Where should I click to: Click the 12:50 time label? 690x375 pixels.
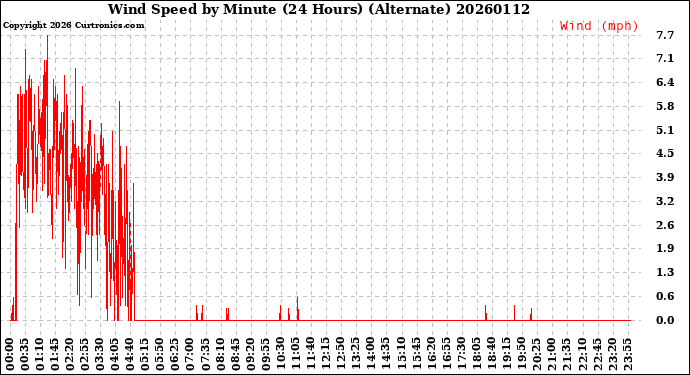click(x=341, y=354)
